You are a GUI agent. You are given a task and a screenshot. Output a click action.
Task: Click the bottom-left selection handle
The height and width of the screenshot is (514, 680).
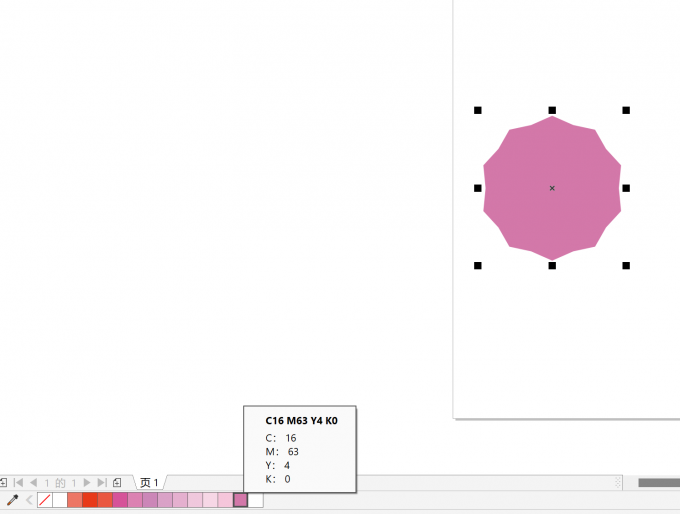click(x=477, y=265)
